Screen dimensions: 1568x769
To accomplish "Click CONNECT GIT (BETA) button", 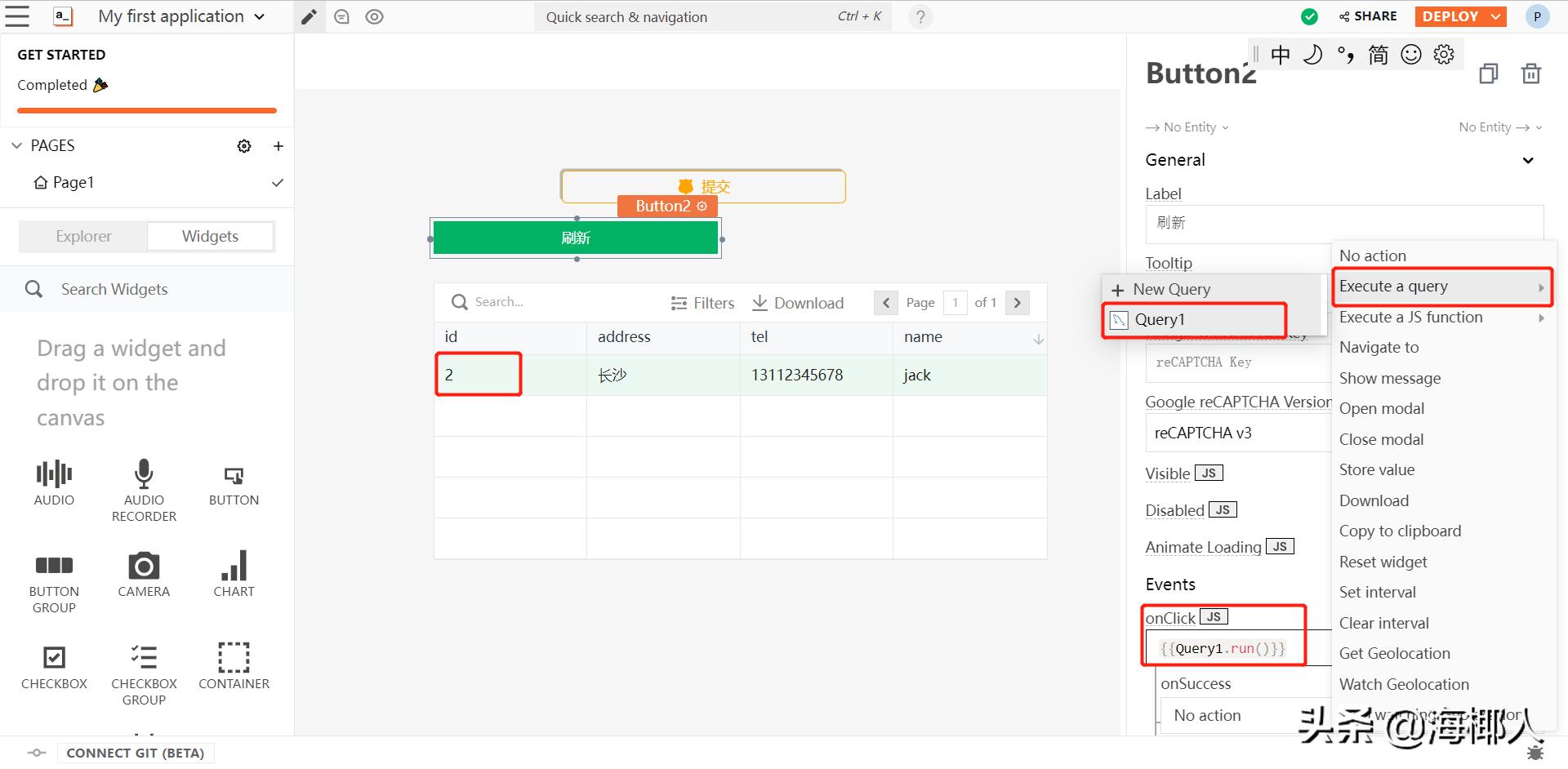I will (136, 753).
